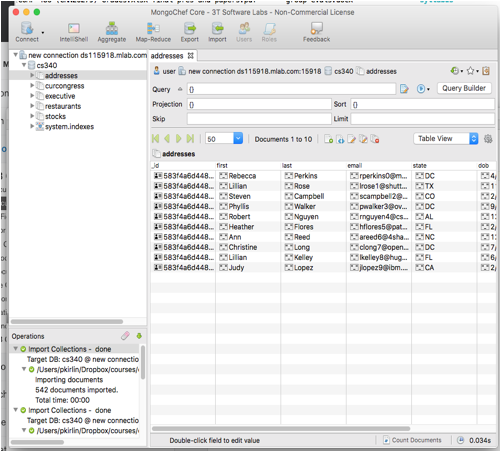Expand the curcongress collection arrow
The width and height of the screenshot is (501, 452).
pos(32,85)
